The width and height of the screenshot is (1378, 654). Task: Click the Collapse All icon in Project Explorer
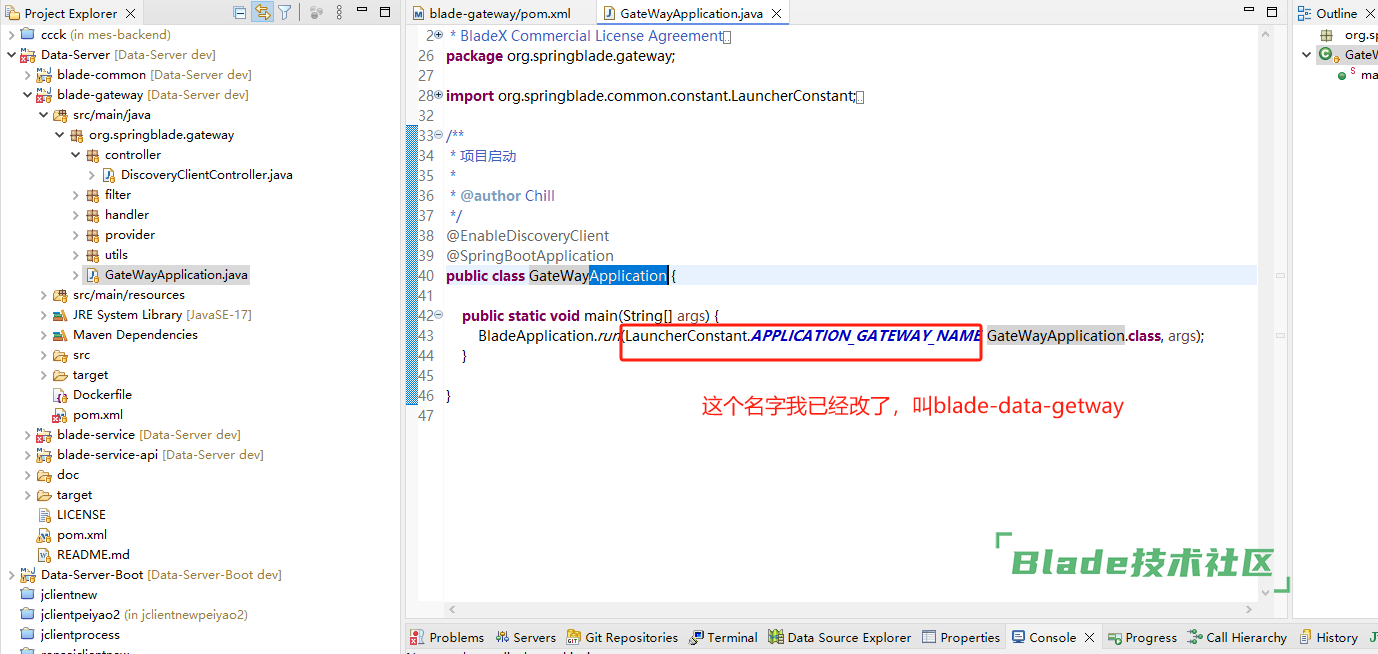[x=240, y=13]
